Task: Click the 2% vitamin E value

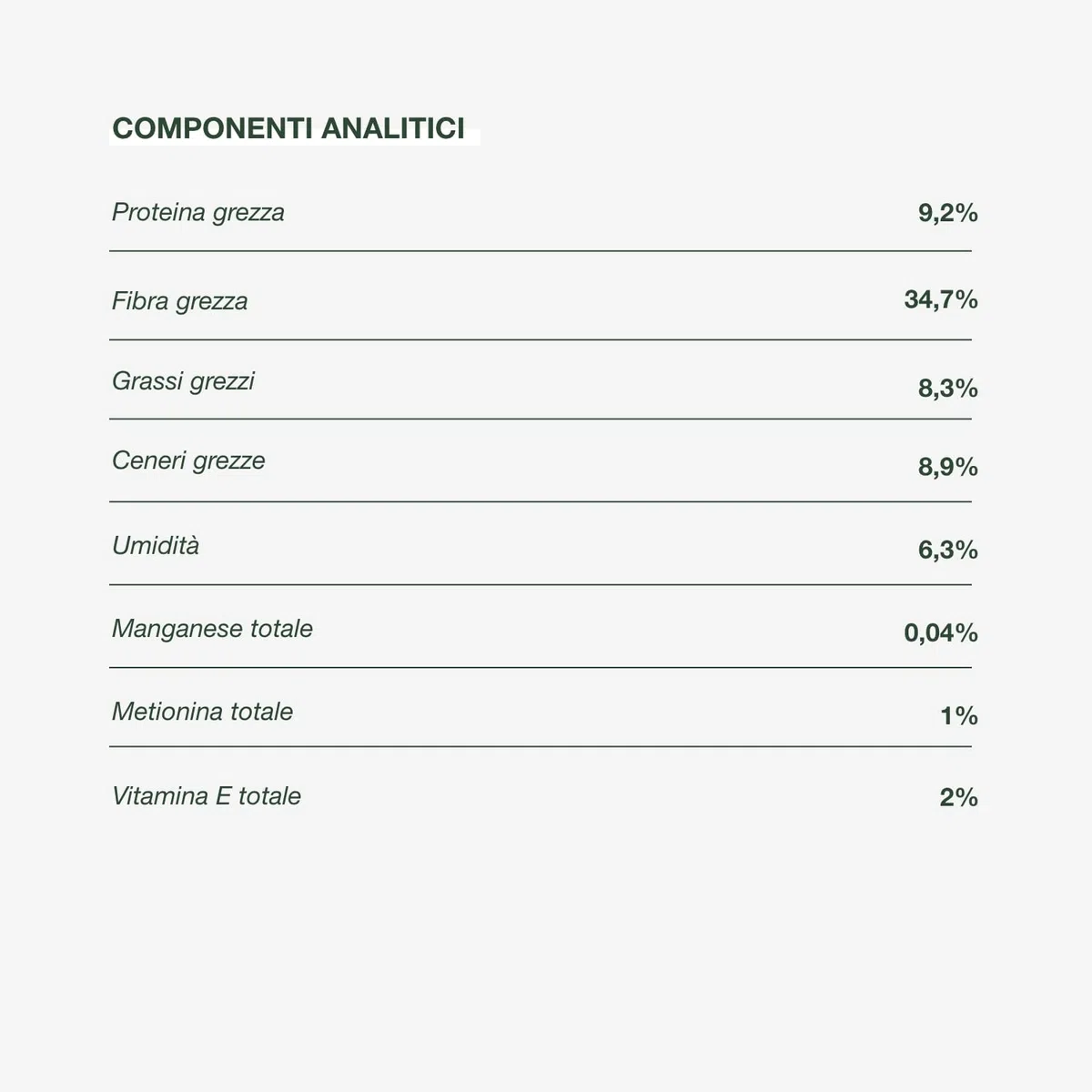Action: (959, 797)
